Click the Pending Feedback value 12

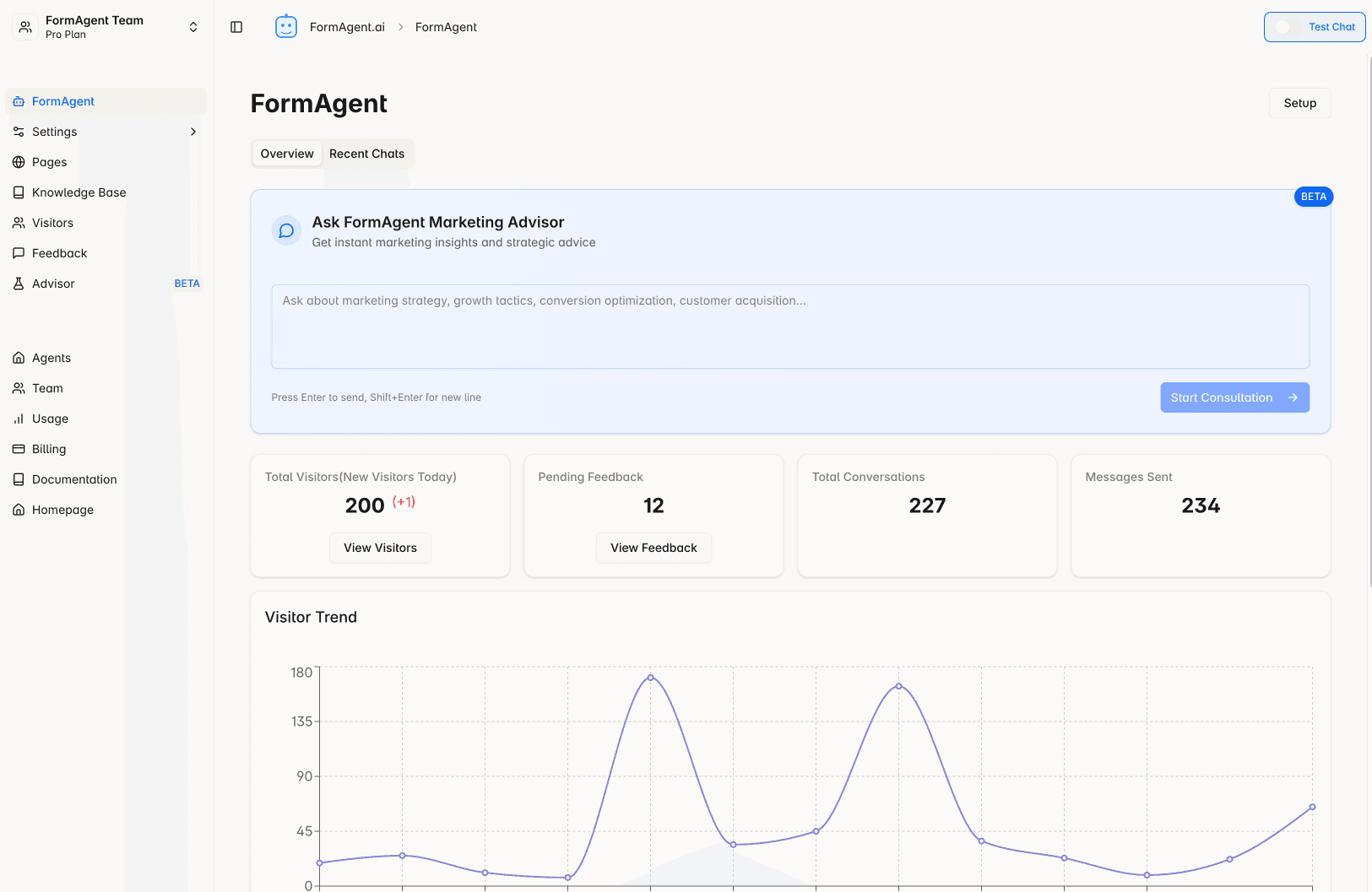pos(653,505)
